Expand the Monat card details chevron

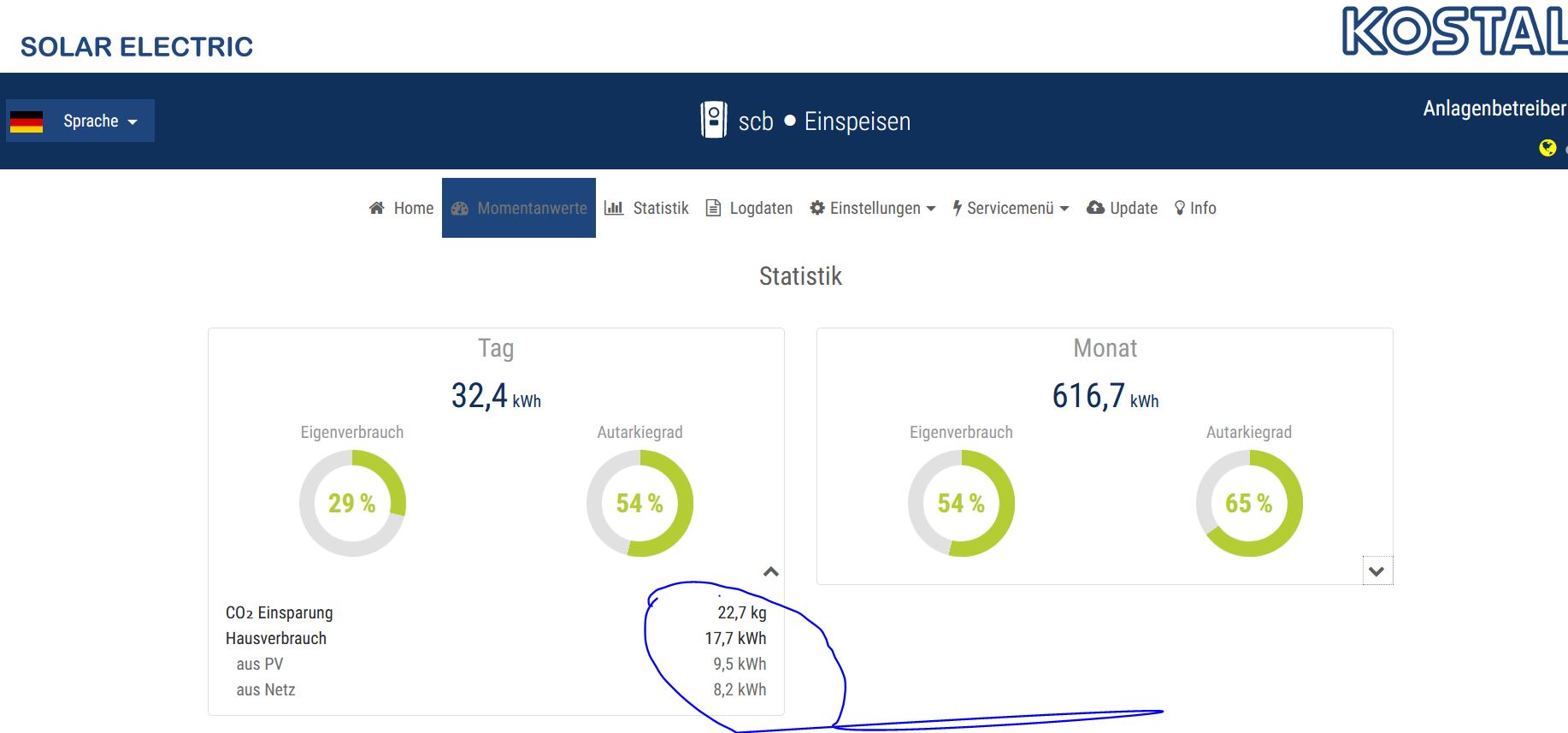[1376, 571]
